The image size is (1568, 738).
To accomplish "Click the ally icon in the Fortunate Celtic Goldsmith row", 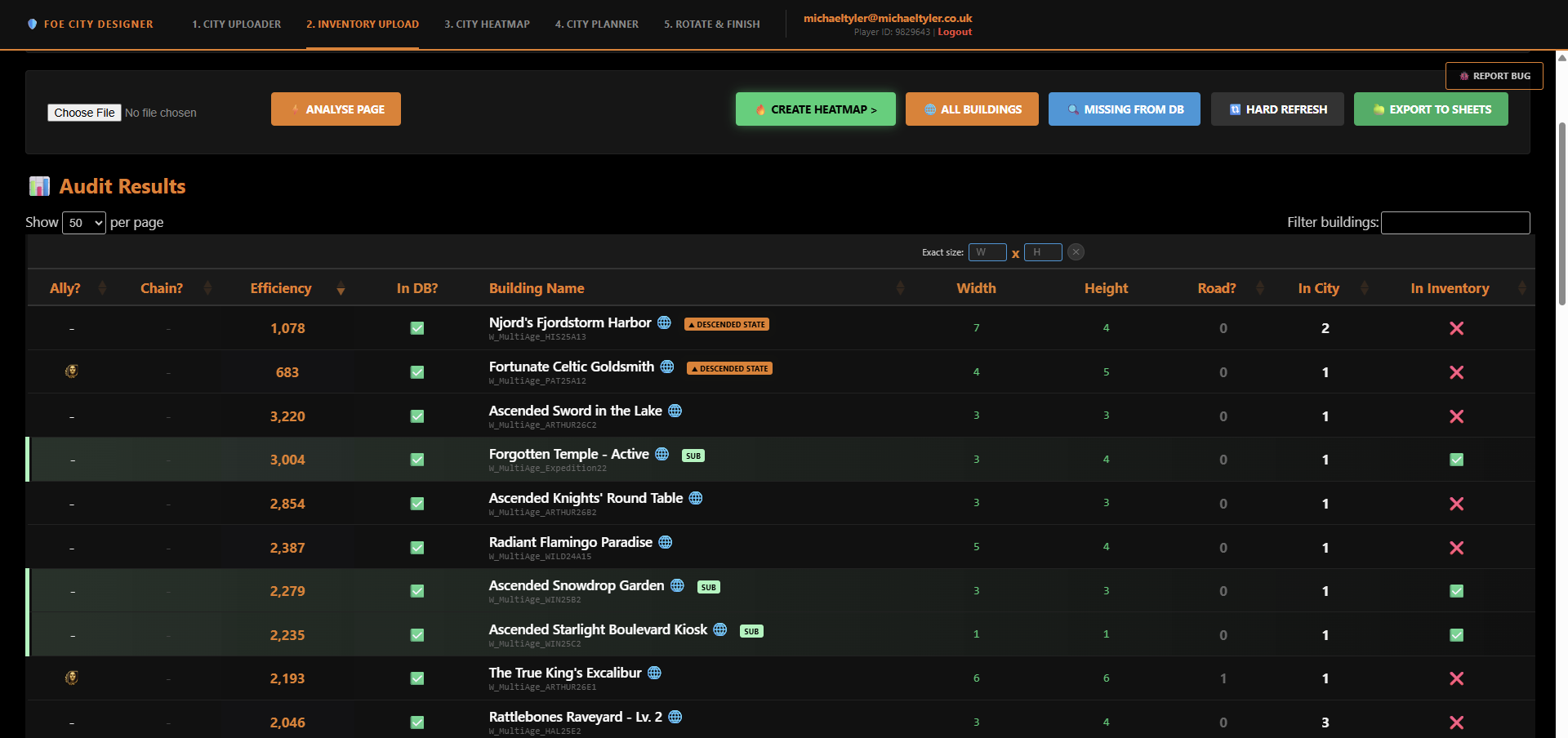I will click(x=72, y=371).
